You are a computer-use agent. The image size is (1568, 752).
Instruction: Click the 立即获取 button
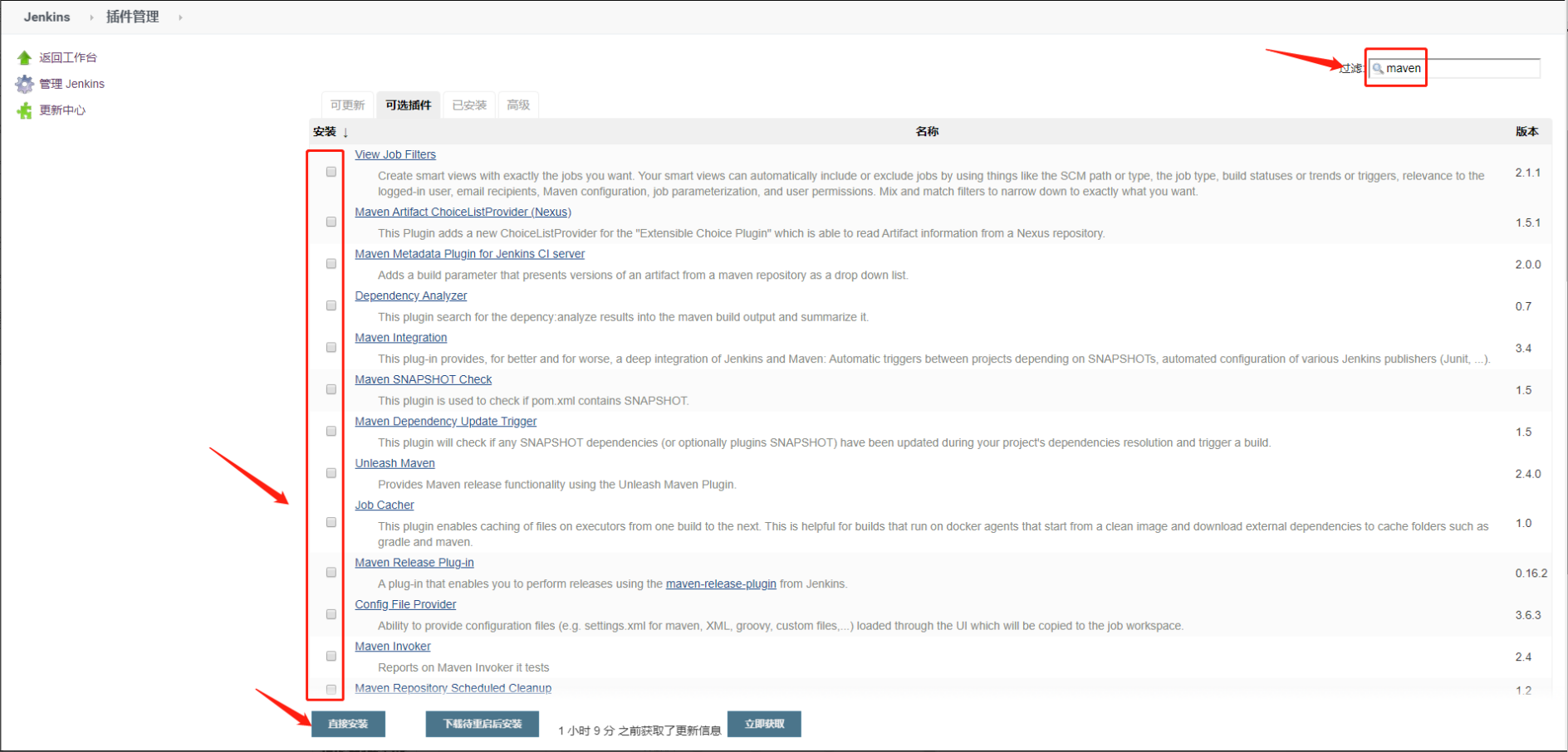tap(764, 724)
